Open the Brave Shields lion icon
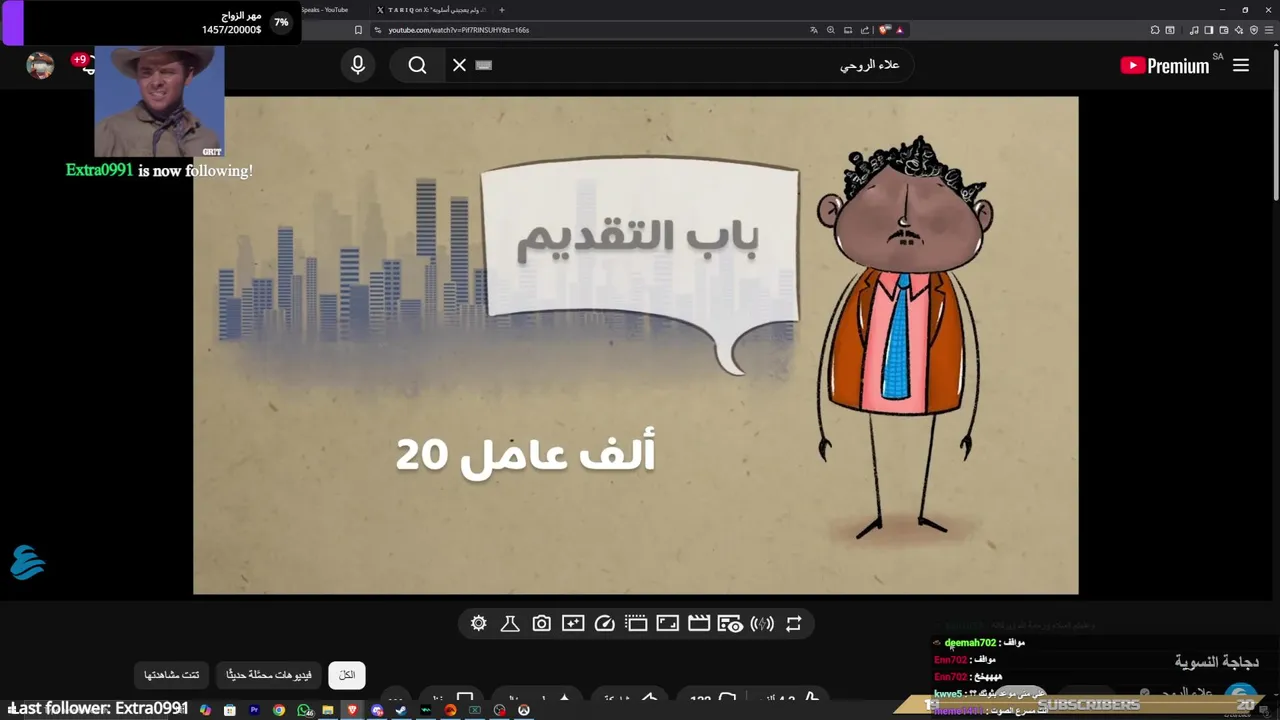 (884, 30)
